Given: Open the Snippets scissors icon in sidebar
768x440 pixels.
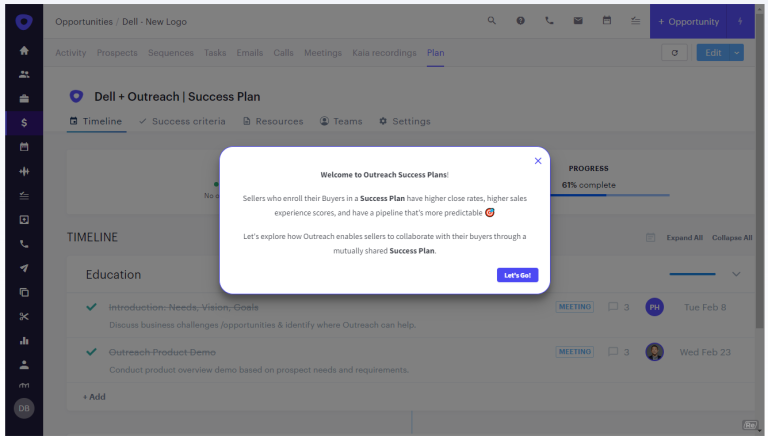Looking at the screenshot, I should click(24, 317).
